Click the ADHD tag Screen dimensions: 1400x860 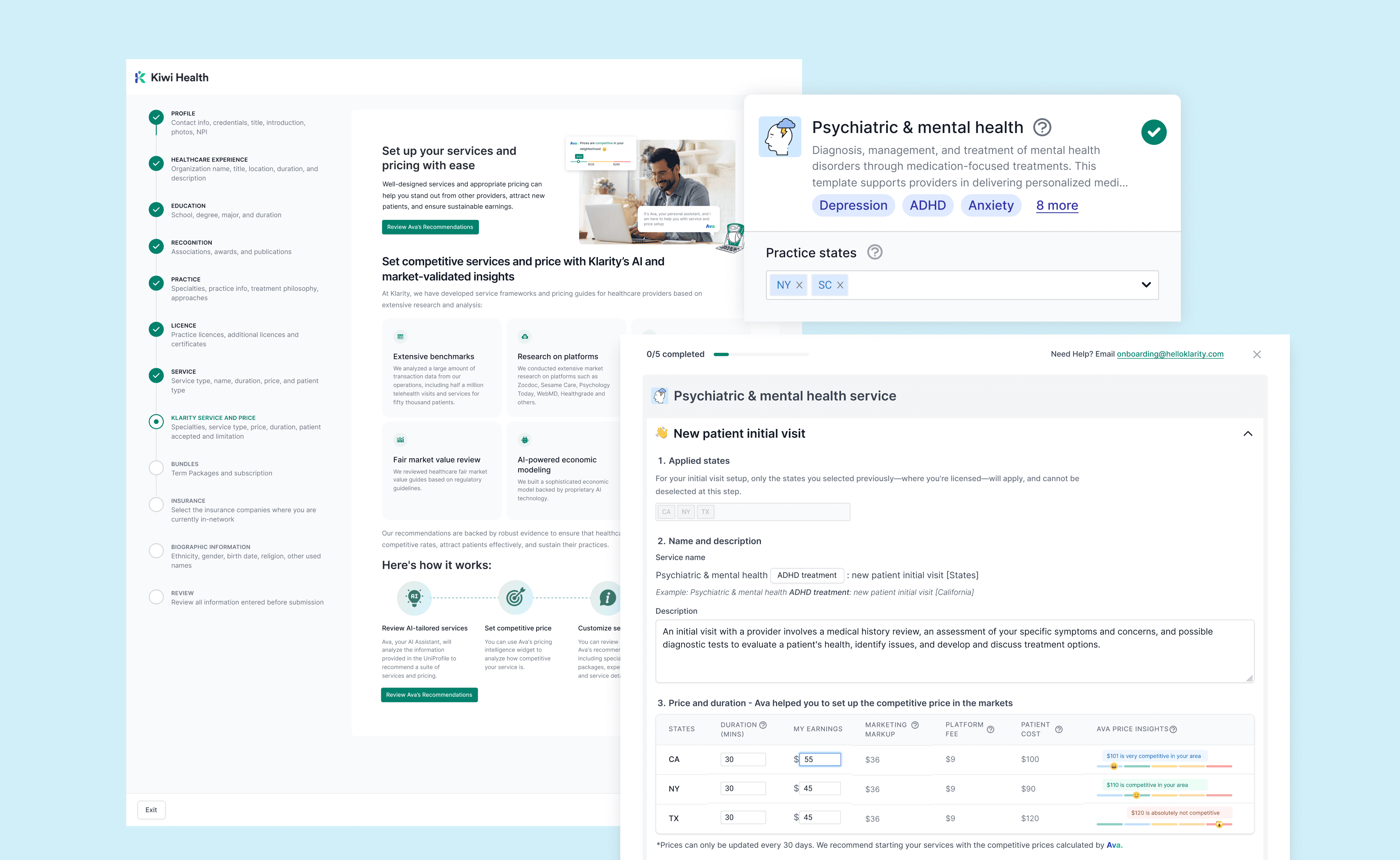[928, 205]
